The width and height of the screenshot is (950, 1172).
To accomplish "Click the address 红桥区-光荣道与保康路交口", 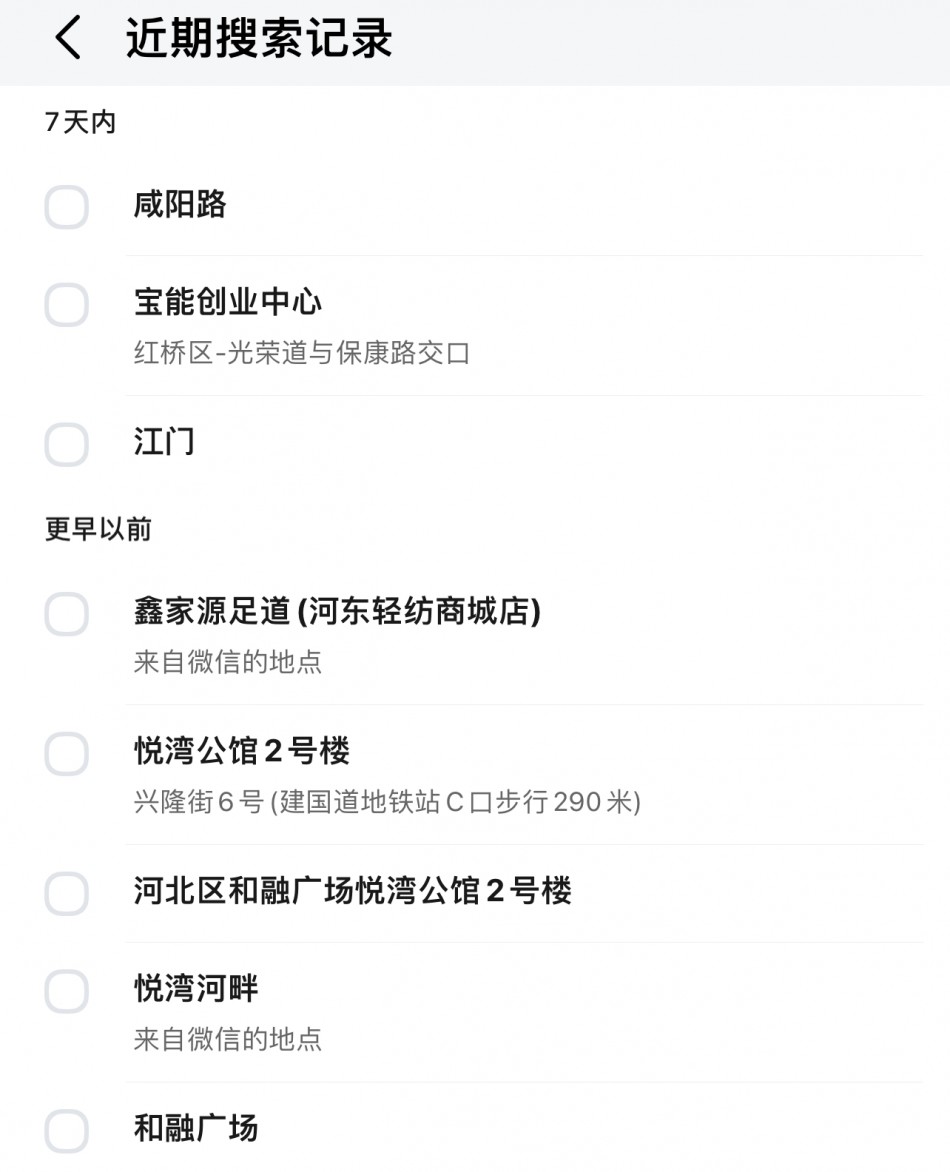I will [x=301, y=353].
